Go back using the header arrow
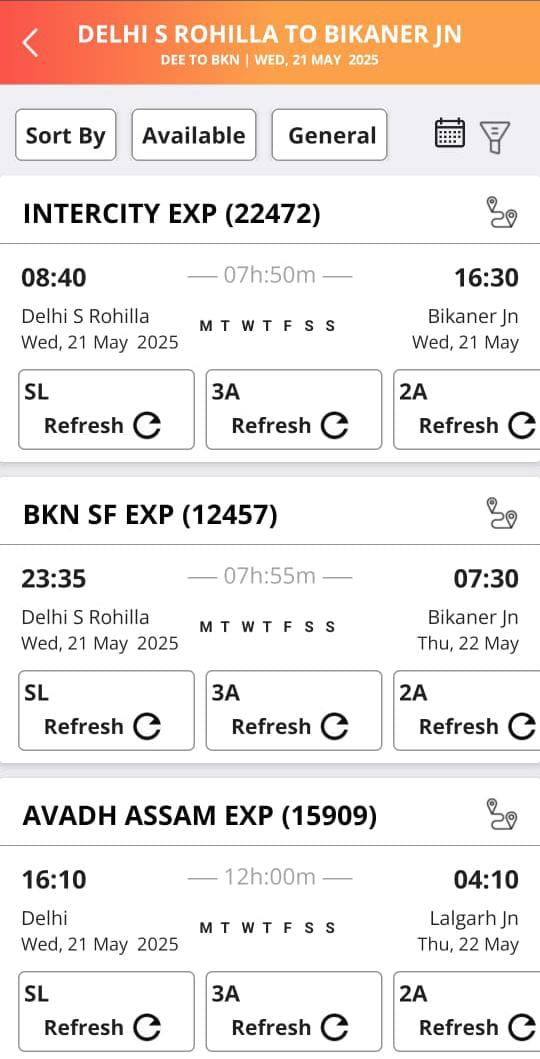Screen dimensions: 540x1059 [30, 43]
